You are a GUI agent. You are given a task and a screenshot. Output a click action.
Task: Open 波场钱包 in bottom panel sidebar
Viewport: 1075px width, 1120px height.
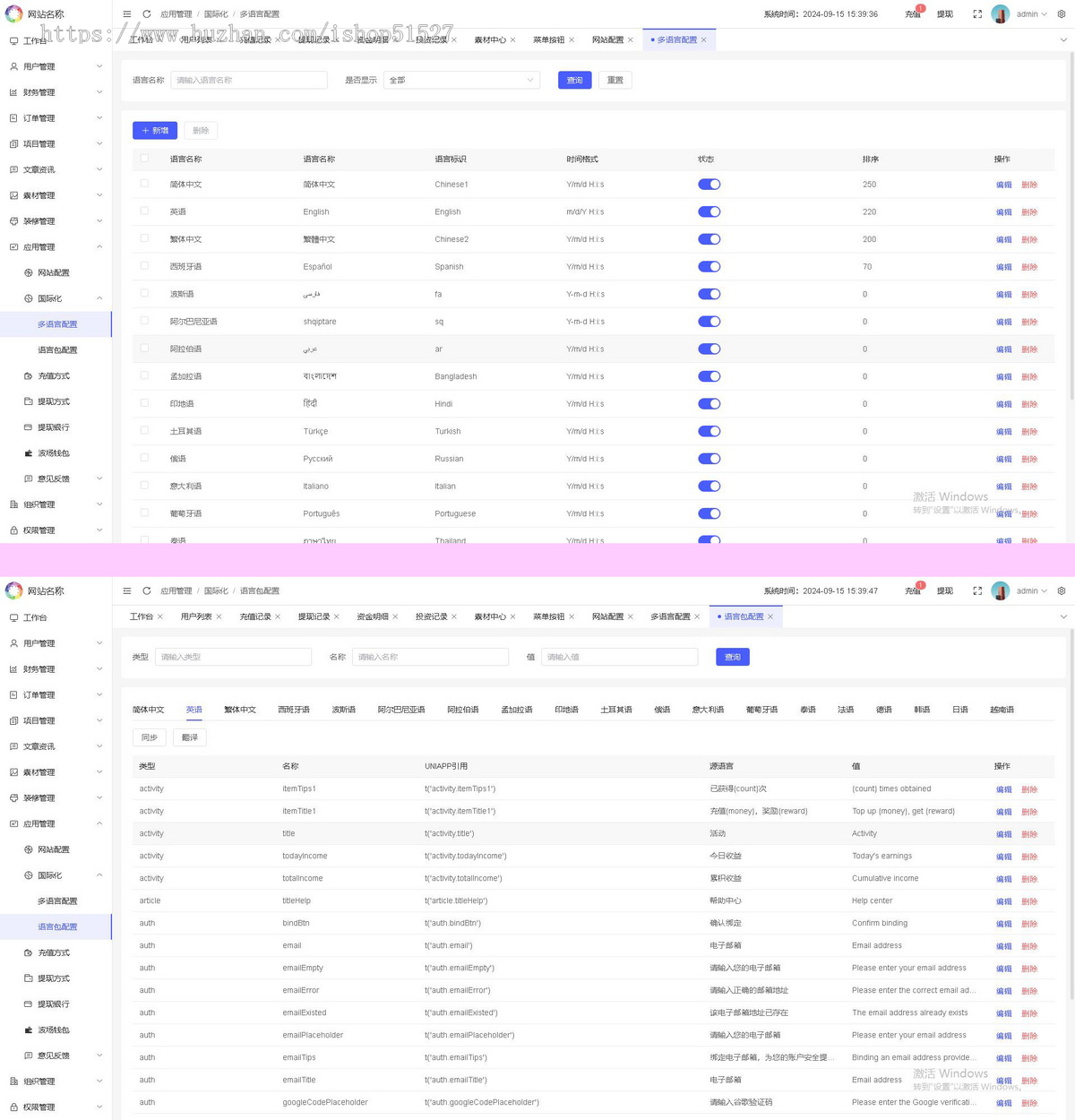click(56, 1030)
